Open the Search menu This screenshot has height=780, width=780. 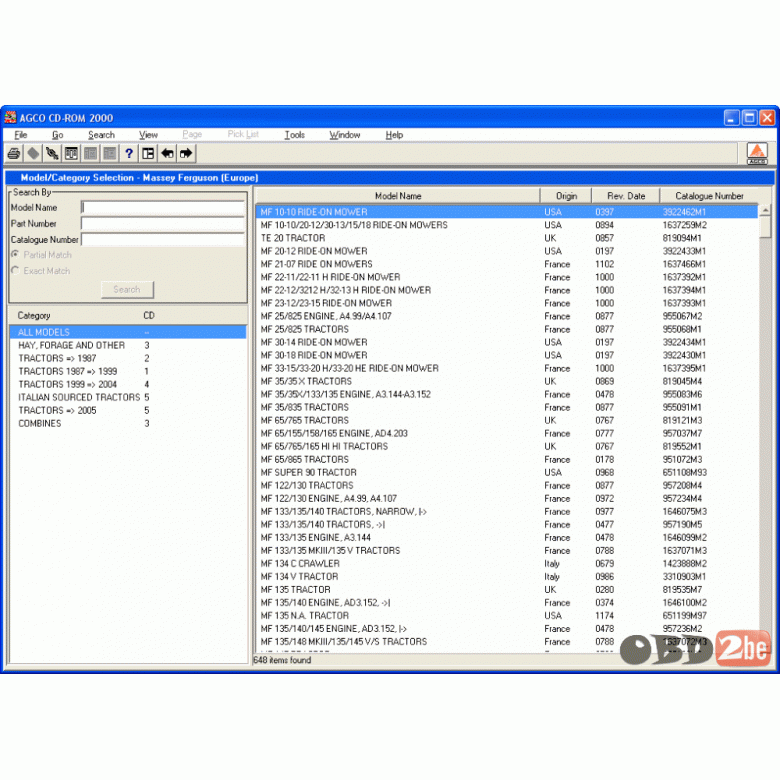(x=101, y=135)
